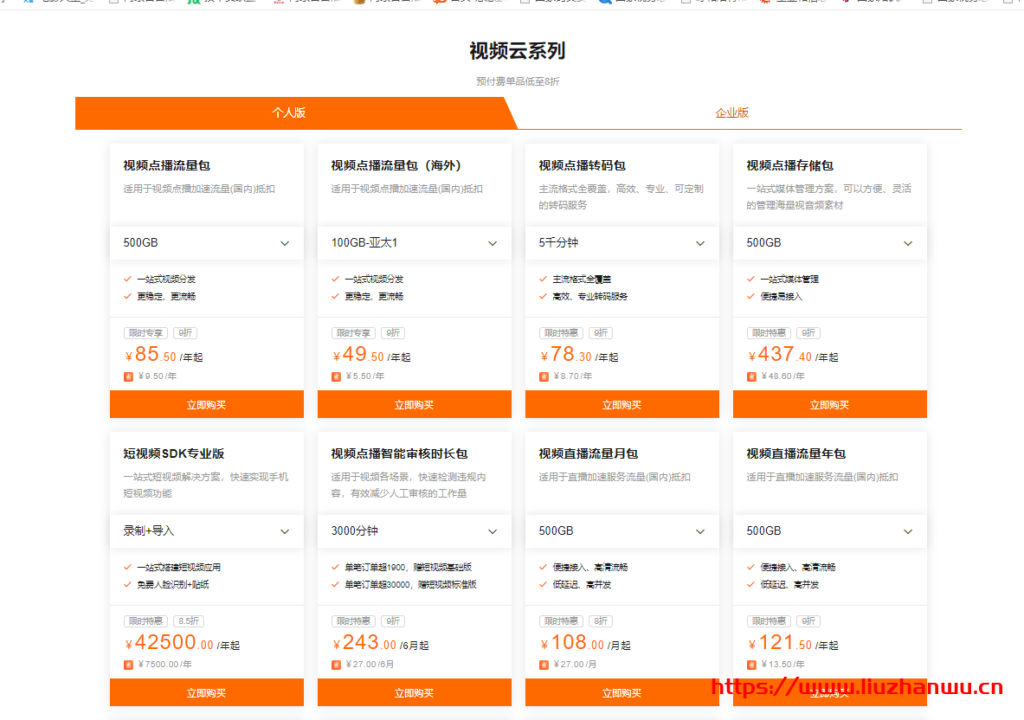This screenshot has height=720, width=1024.
Task: Click the coupon icon beside ¥7500.00/年
Action: coord(127,666)
